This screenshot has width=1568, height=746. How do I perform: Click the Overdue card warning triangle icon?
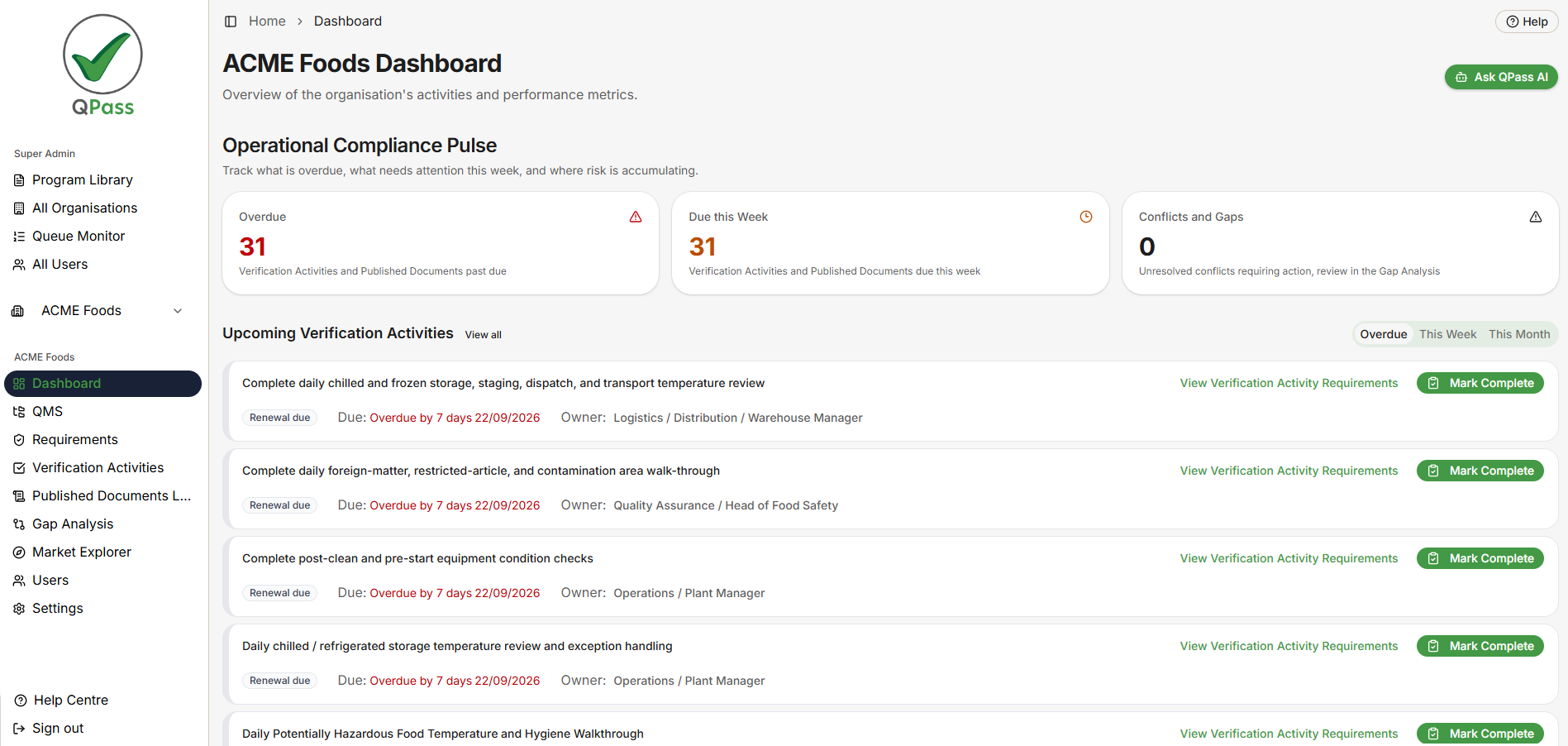[x=636, y=217]
